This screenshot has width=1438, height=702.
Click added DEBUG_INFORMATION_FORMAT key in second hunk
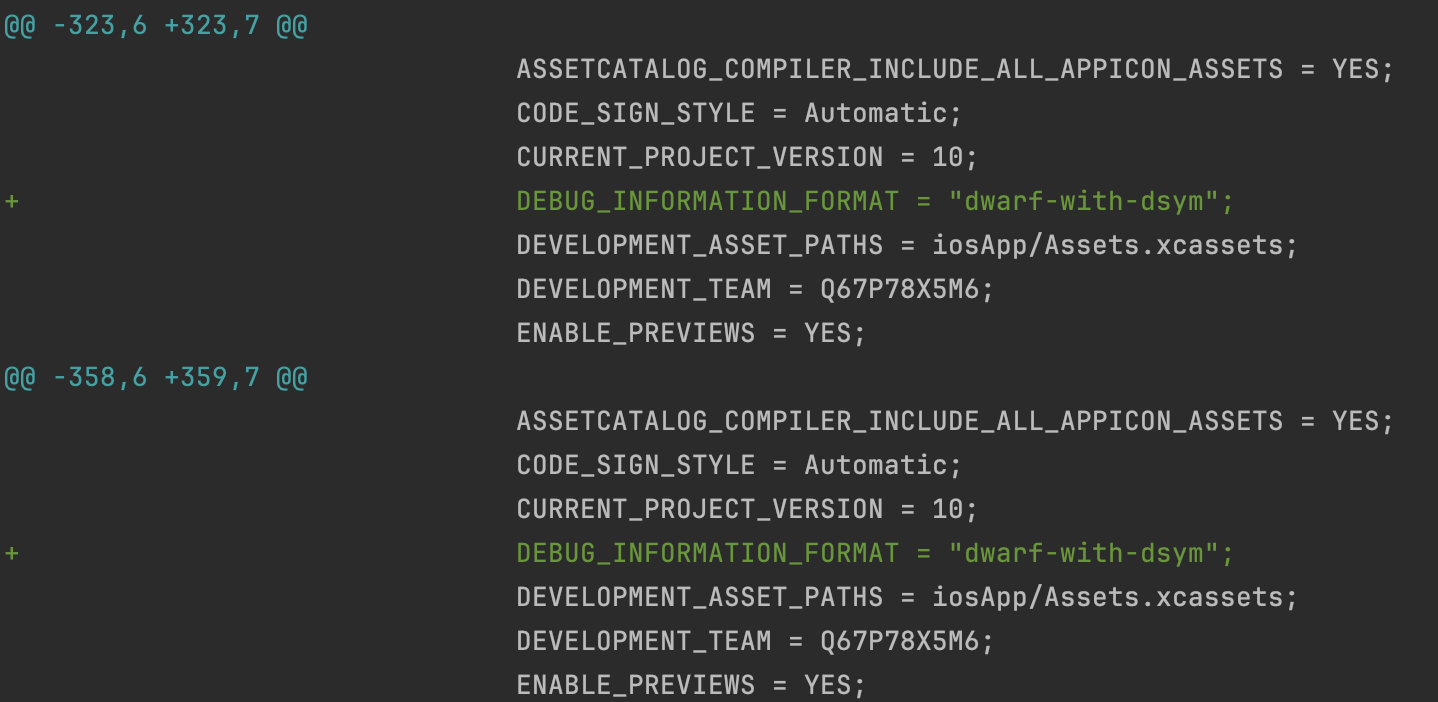pyautogui.click(x=707, y=553)
